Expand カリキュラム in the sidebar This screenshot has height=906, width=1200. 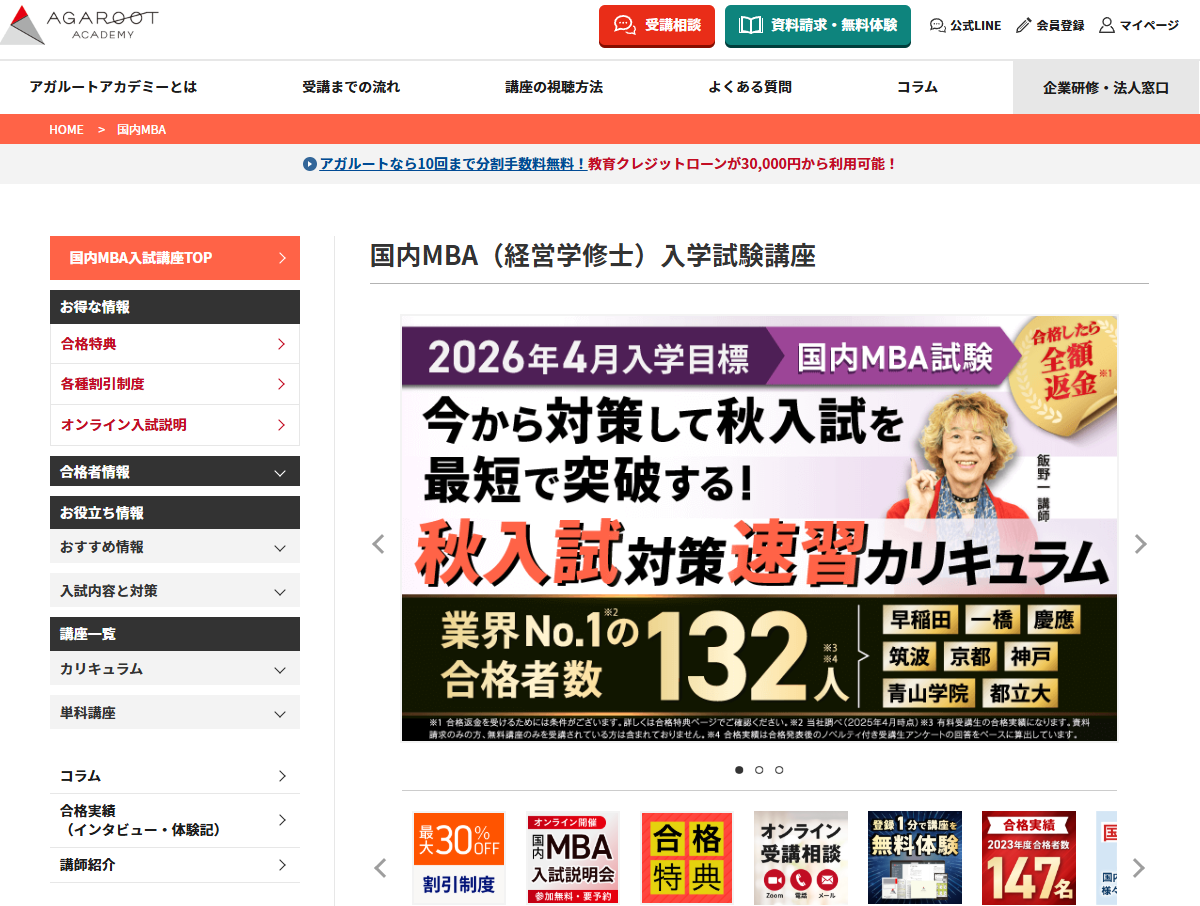point(175,669)
